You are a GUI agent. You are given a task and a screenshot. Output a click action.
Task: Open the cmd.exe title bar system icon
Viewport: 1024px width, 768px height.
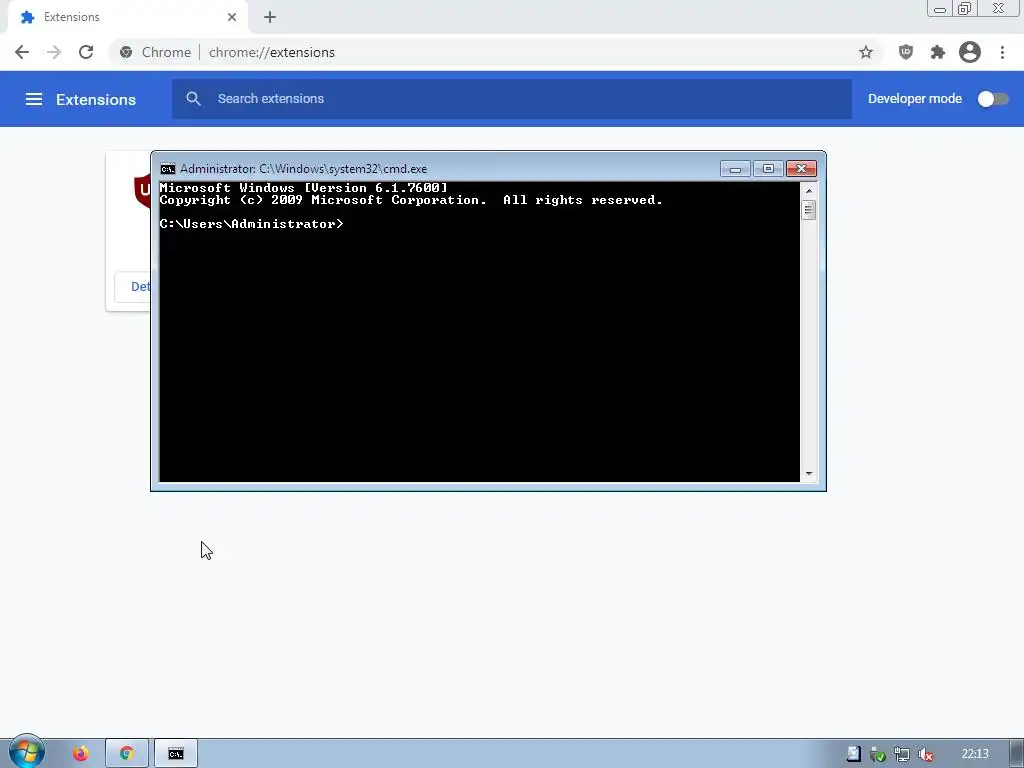point(168,169)
